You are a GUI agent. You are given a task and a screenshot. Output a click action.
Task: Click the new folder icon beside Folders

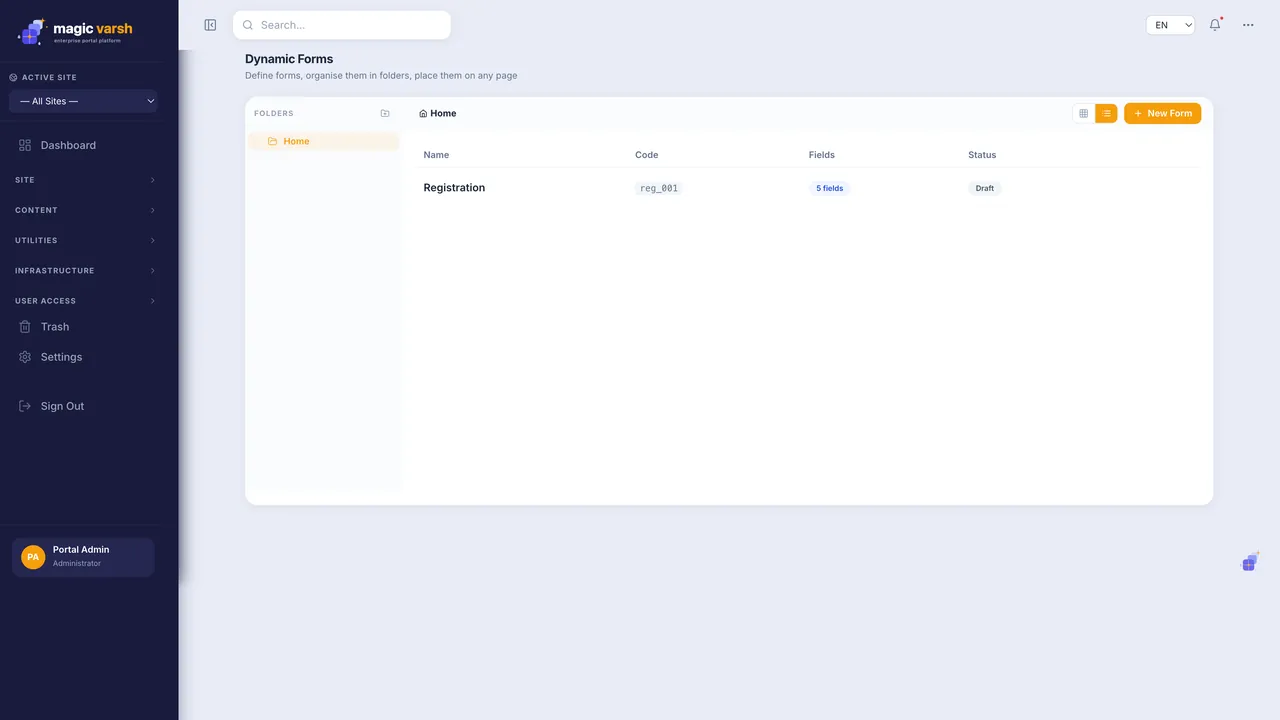(385, 114)
